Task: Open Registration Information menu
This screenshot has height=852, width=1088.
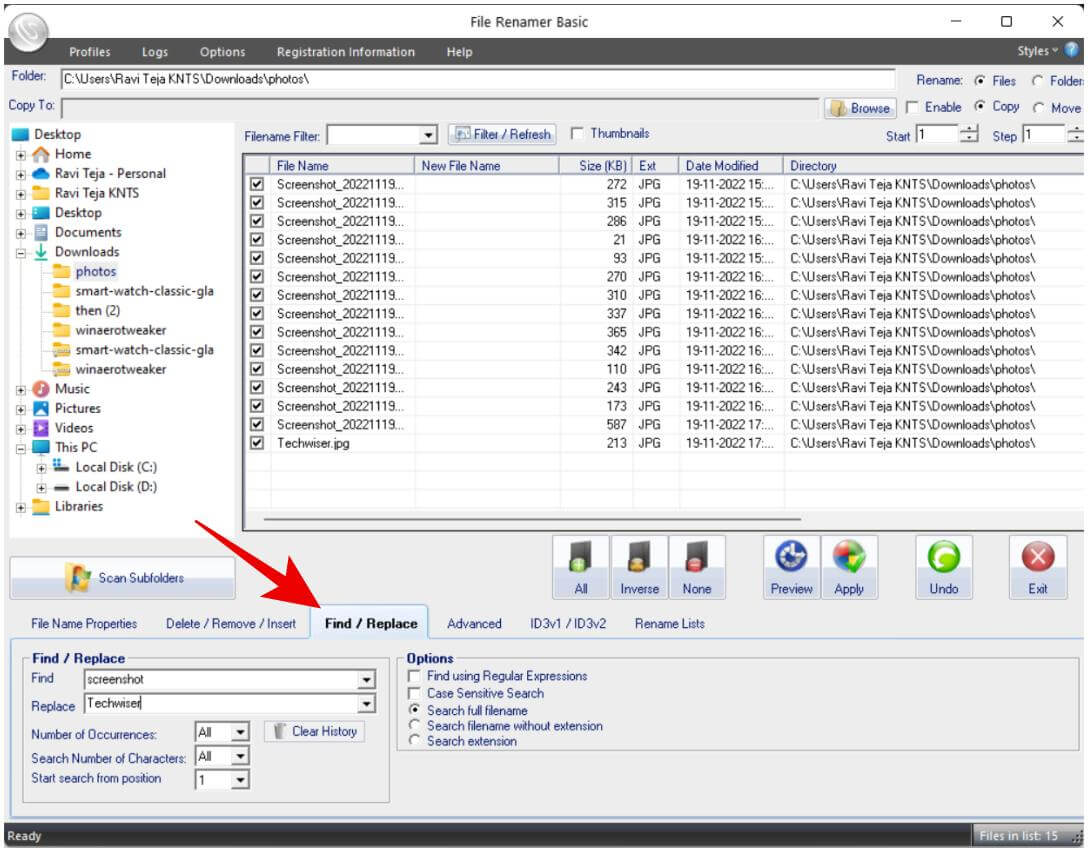Action: (x=346, y=52)
